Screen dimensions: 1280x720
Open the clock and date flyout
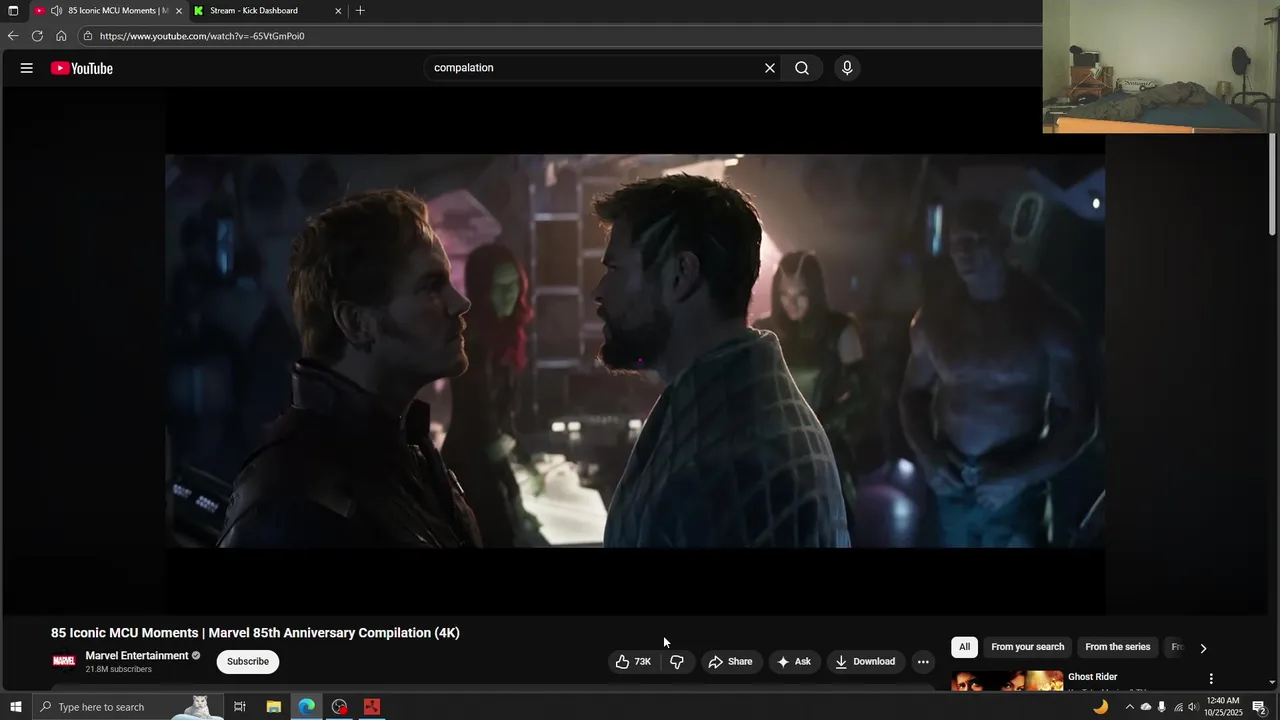1222,707
